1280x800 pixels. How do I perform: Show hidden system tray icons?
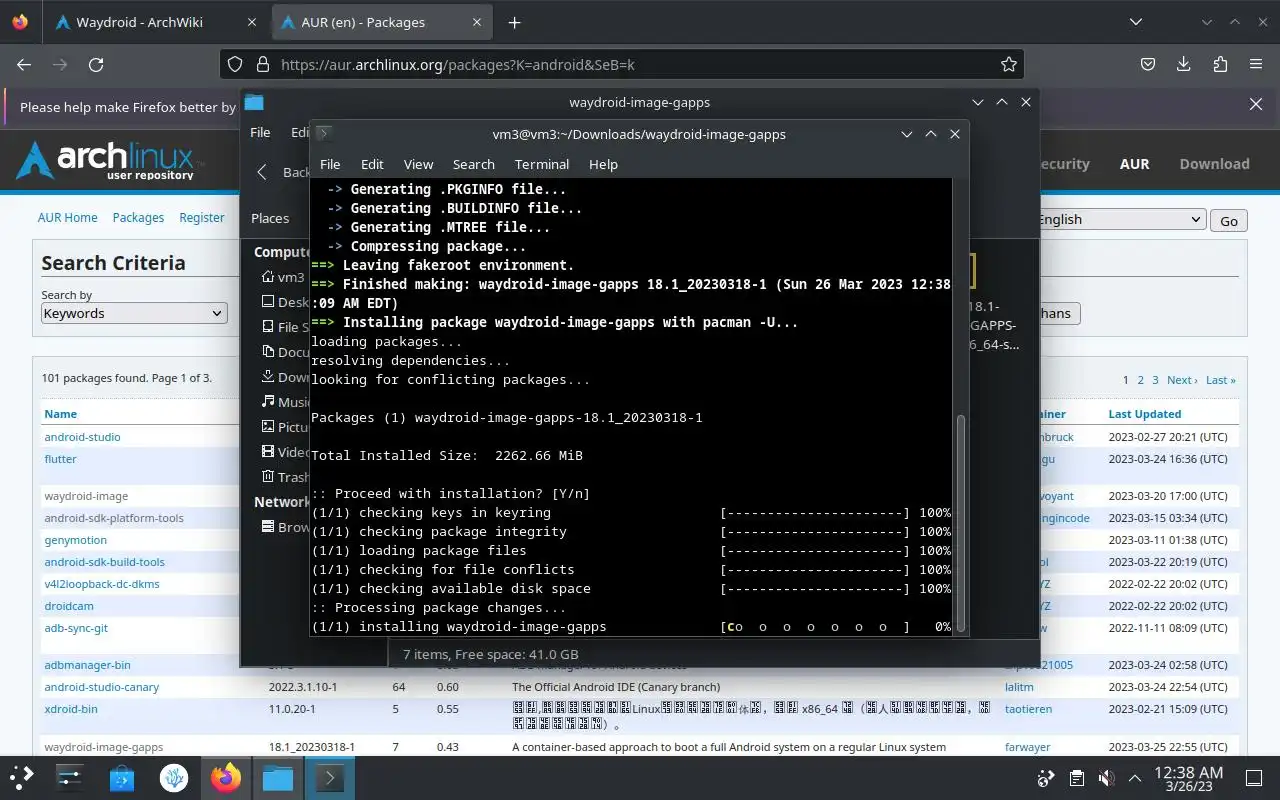tap(1135, 778)
